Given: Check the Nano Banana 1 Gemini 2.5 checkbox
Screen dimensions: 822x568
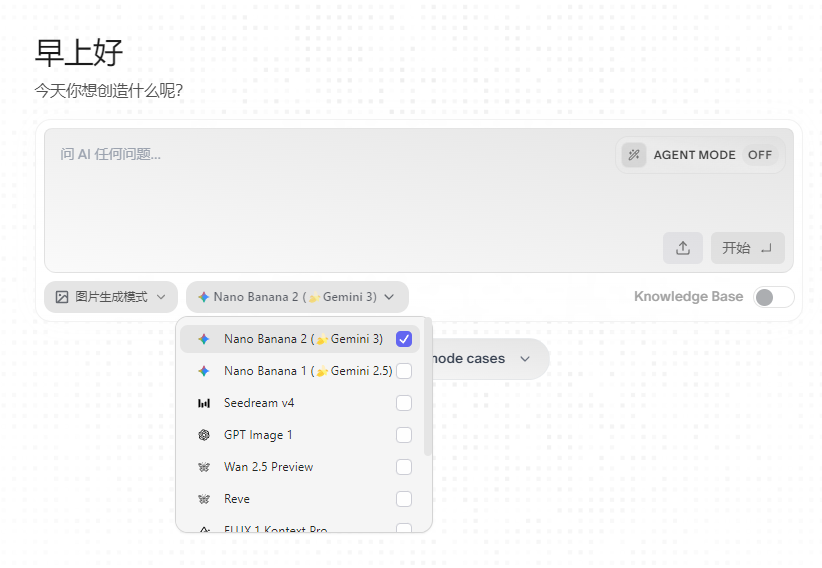Looking at the screenshot, I should coord(404,371).
